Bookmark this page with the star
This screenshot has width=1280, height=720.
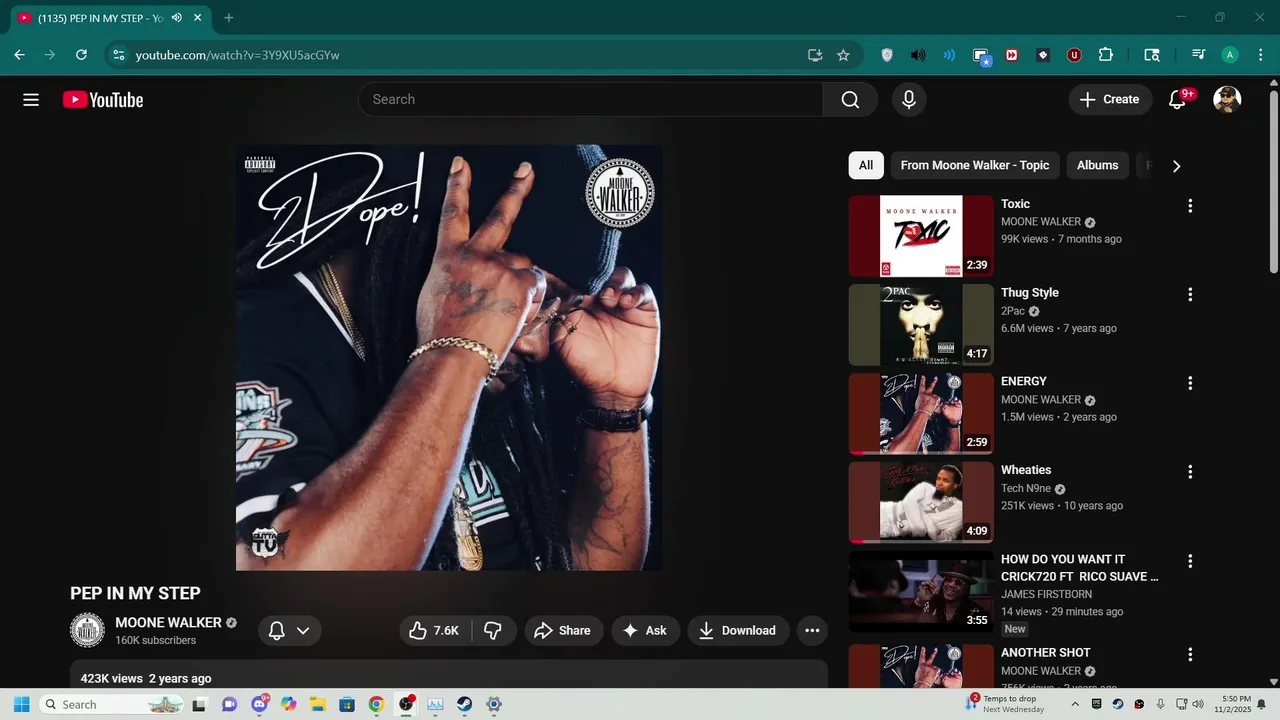click(843, 55)
